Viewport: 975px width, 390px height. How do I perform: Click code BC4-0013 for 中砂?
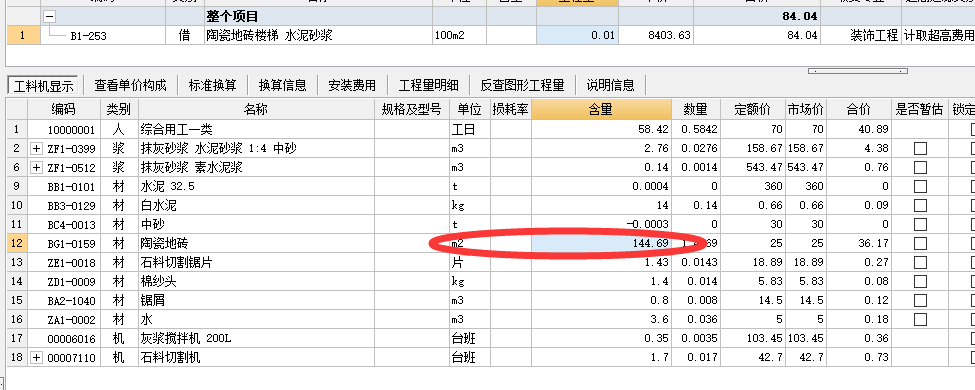[x=63, y=225]
